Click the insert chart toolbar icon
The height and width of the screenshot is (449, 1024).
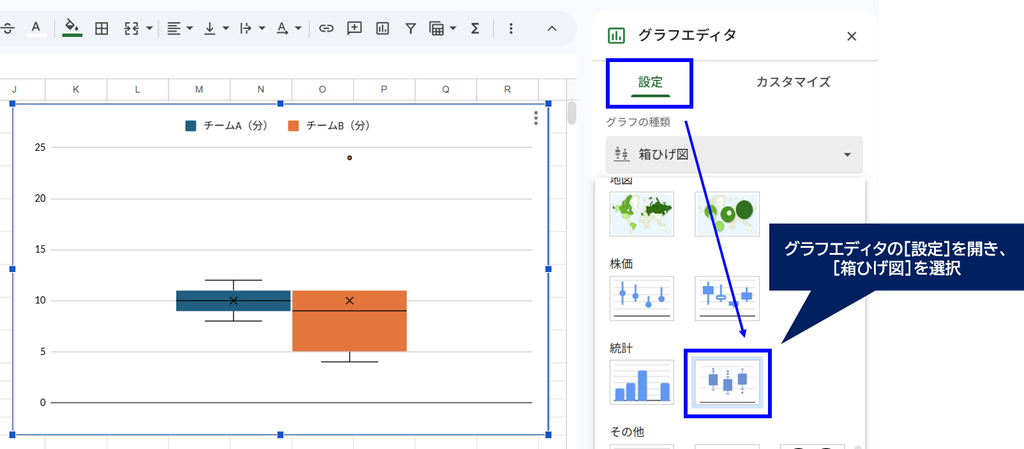coord(383,28)
